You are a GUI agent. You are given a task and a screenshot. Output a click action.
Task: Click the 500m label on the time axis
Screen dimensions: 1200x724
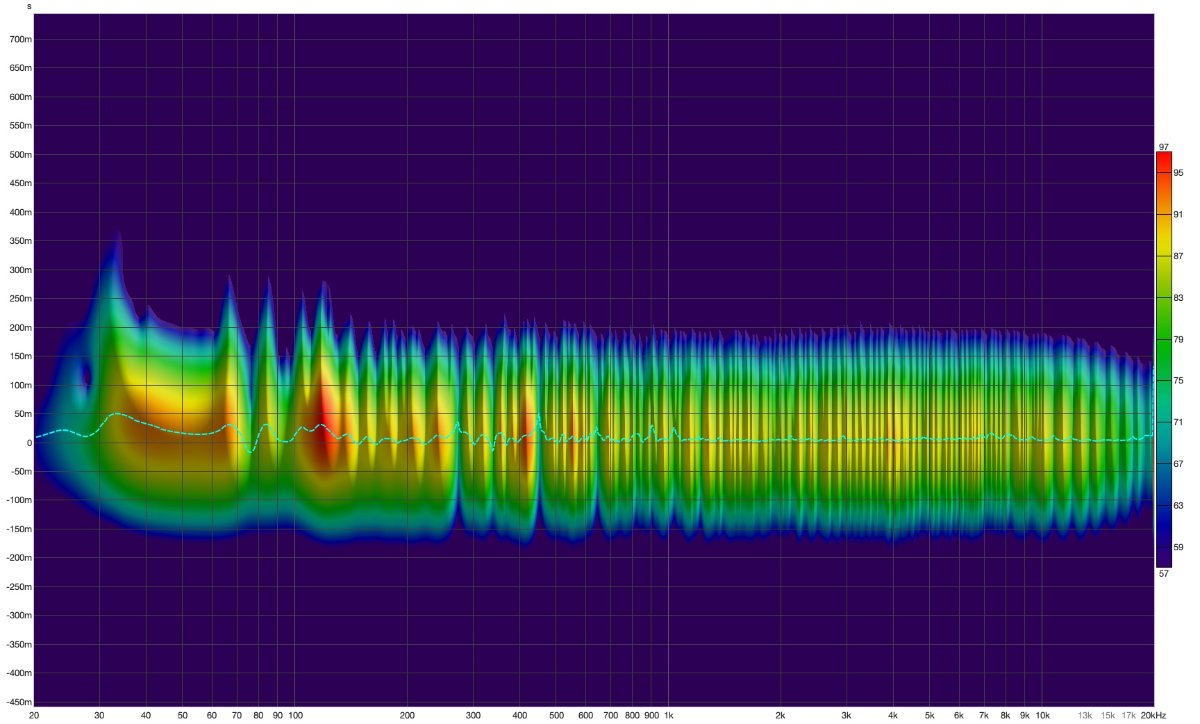coord(20,156)
